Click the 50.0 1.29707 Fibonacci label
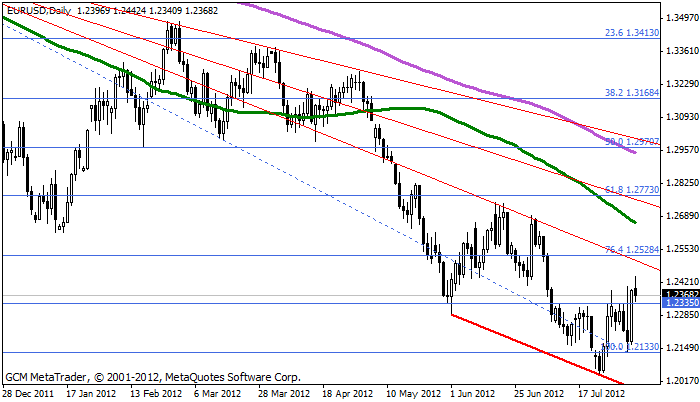 click(x=632, y=142)
